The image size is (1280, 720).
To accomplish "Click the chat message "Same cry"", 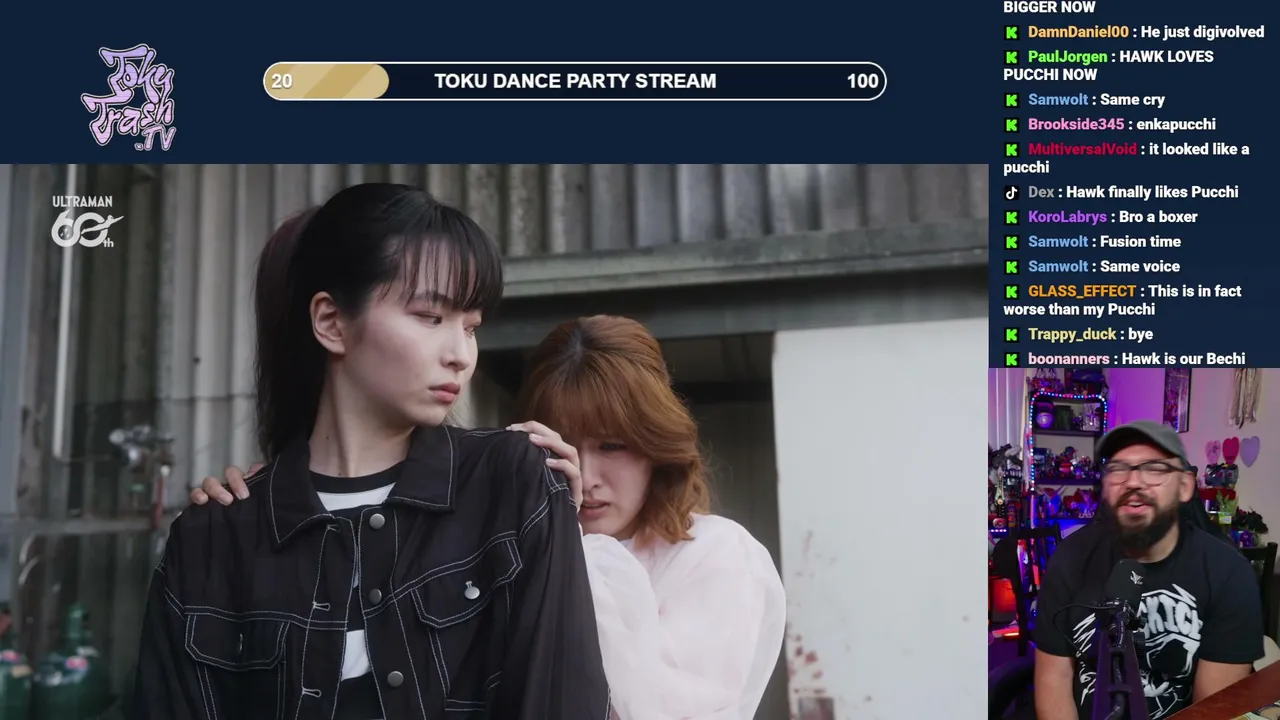I will [1132, 100].
